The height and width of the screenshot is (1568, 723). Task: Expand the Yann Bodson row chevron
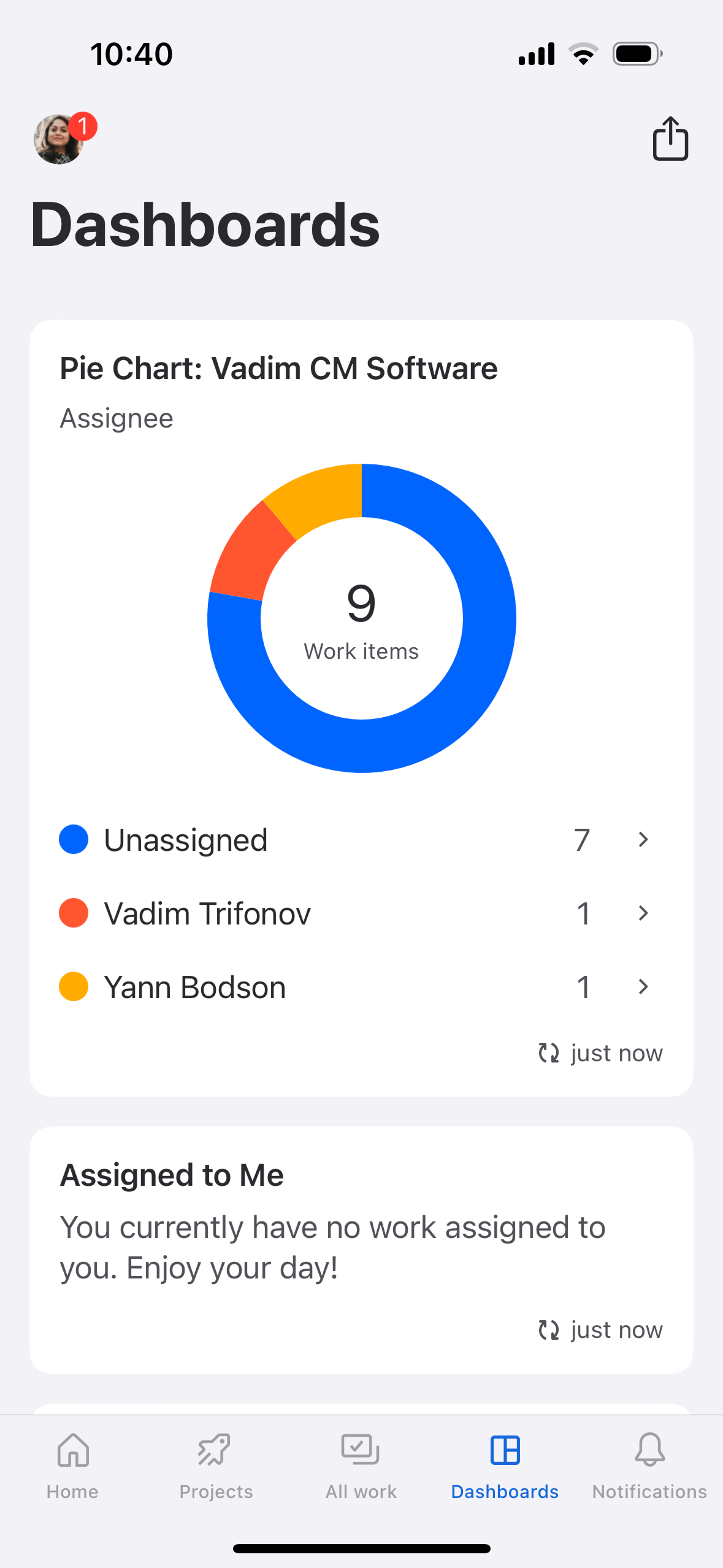click(x=643, y=986)
